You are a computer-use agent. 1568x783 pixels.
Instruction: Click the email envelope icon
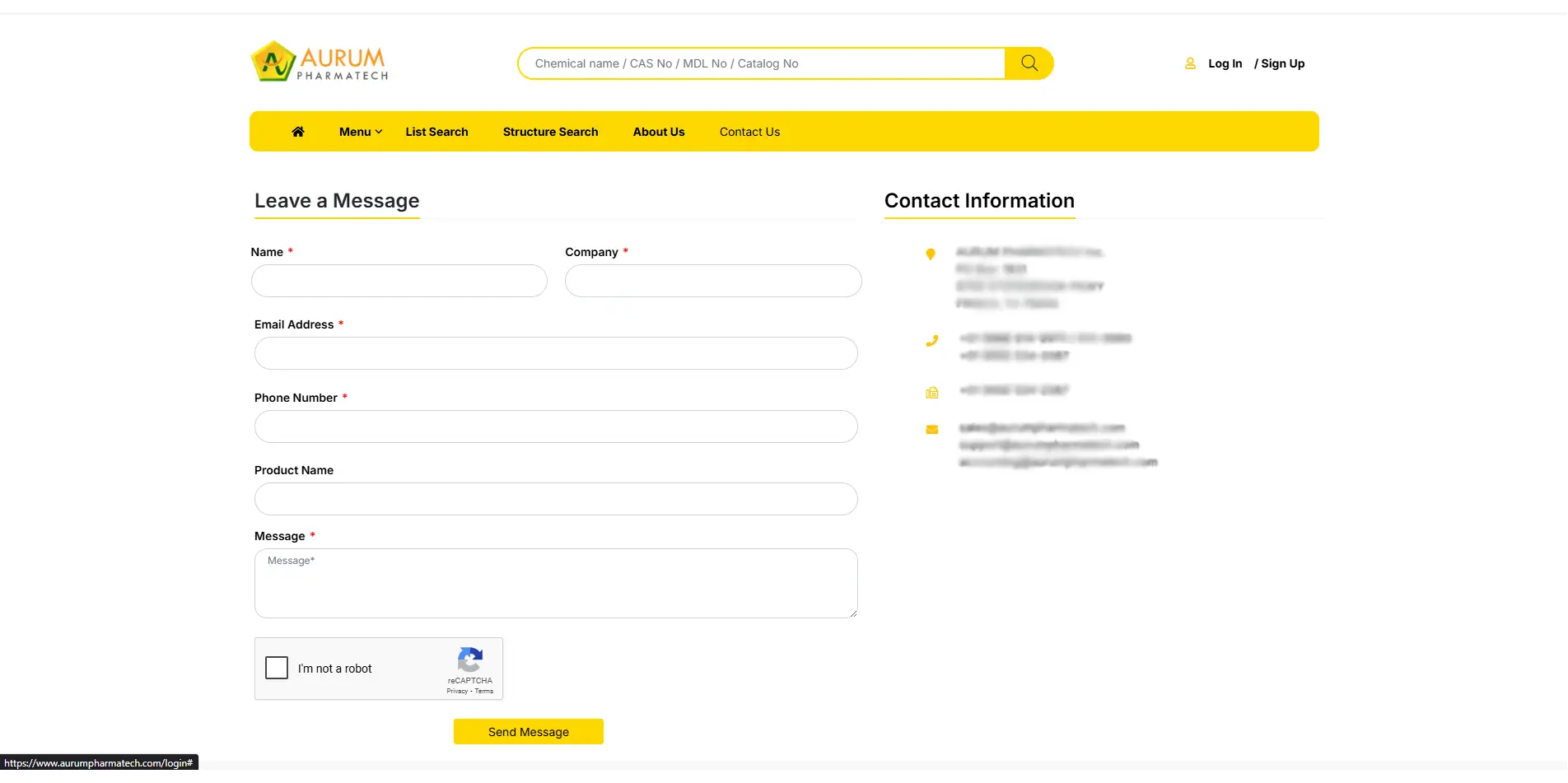tap(931, 430)
